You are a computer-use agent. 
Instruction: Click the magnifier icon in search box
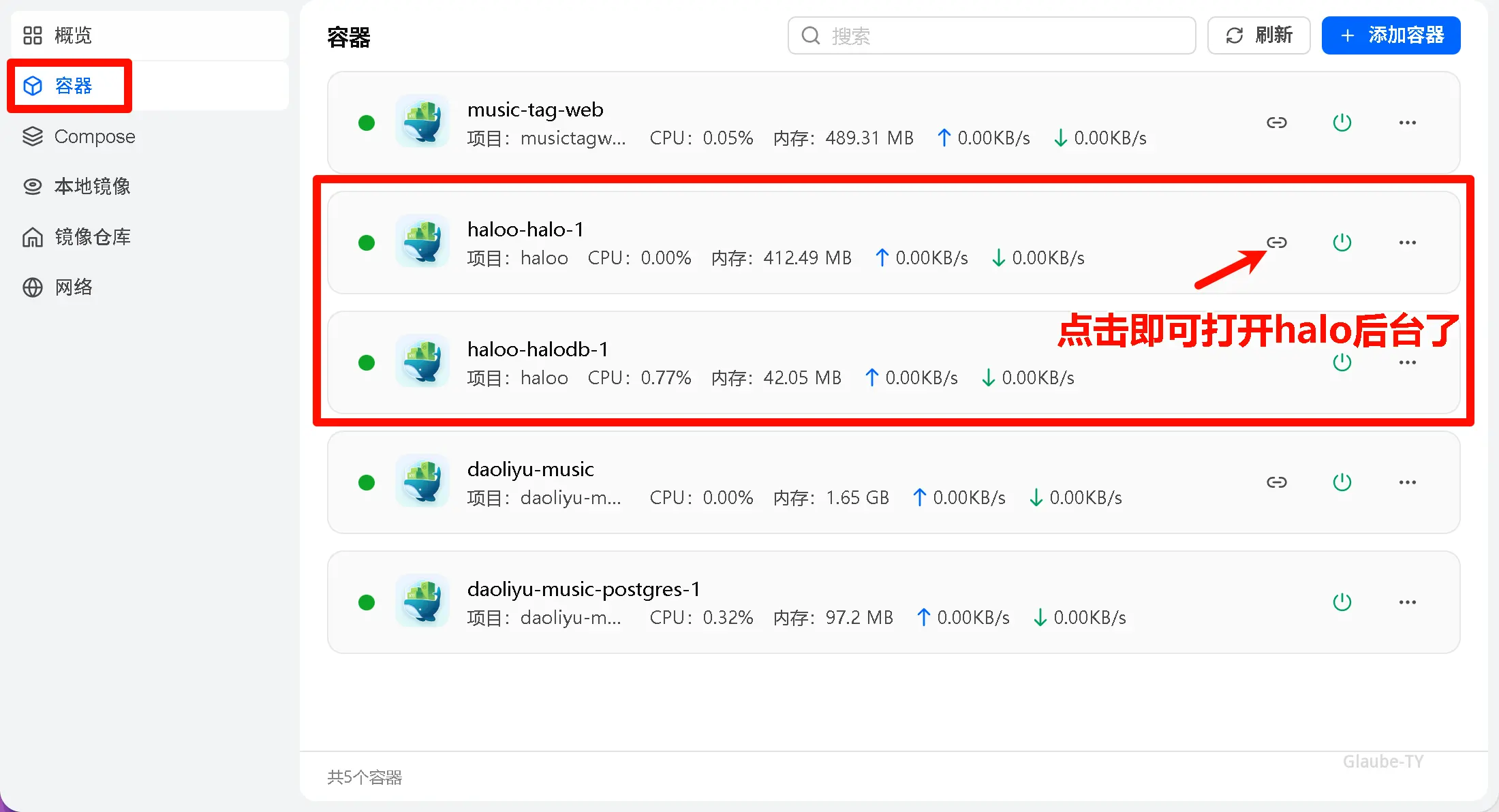coord(810,35)
